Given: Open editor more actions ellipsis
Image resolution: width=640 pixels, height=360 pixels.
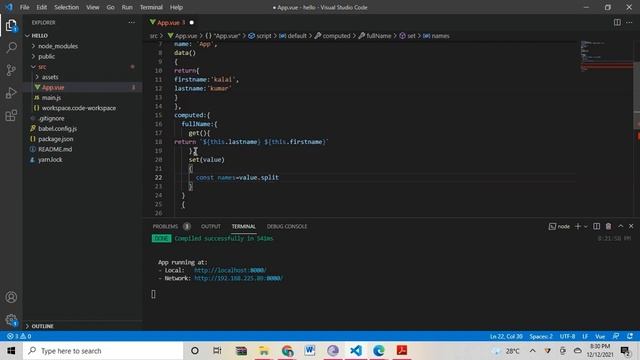Looking at the screenshot, I should (629, 22).
